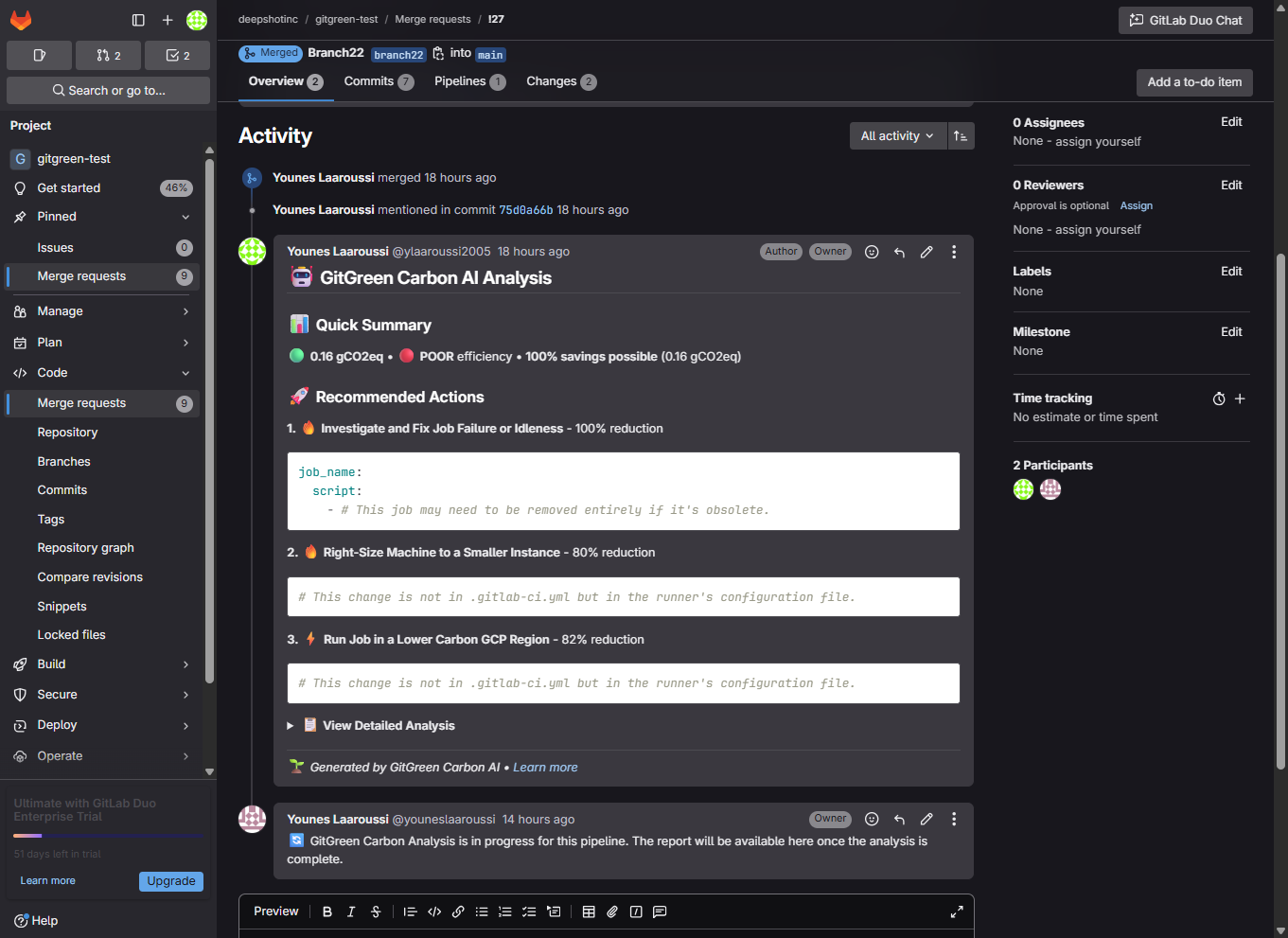Attach a file in comment editor
Image resolution: width=1288 pixels, height=938 pixels.
612,911
